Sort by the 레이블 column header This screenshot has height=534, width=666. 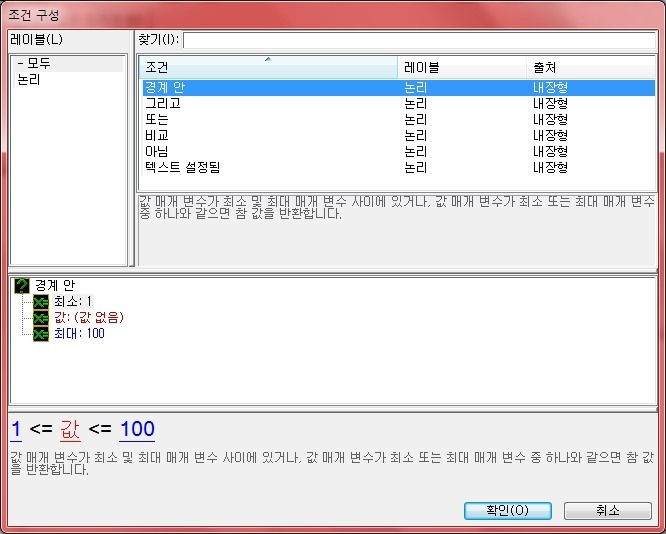click(462, 67)
